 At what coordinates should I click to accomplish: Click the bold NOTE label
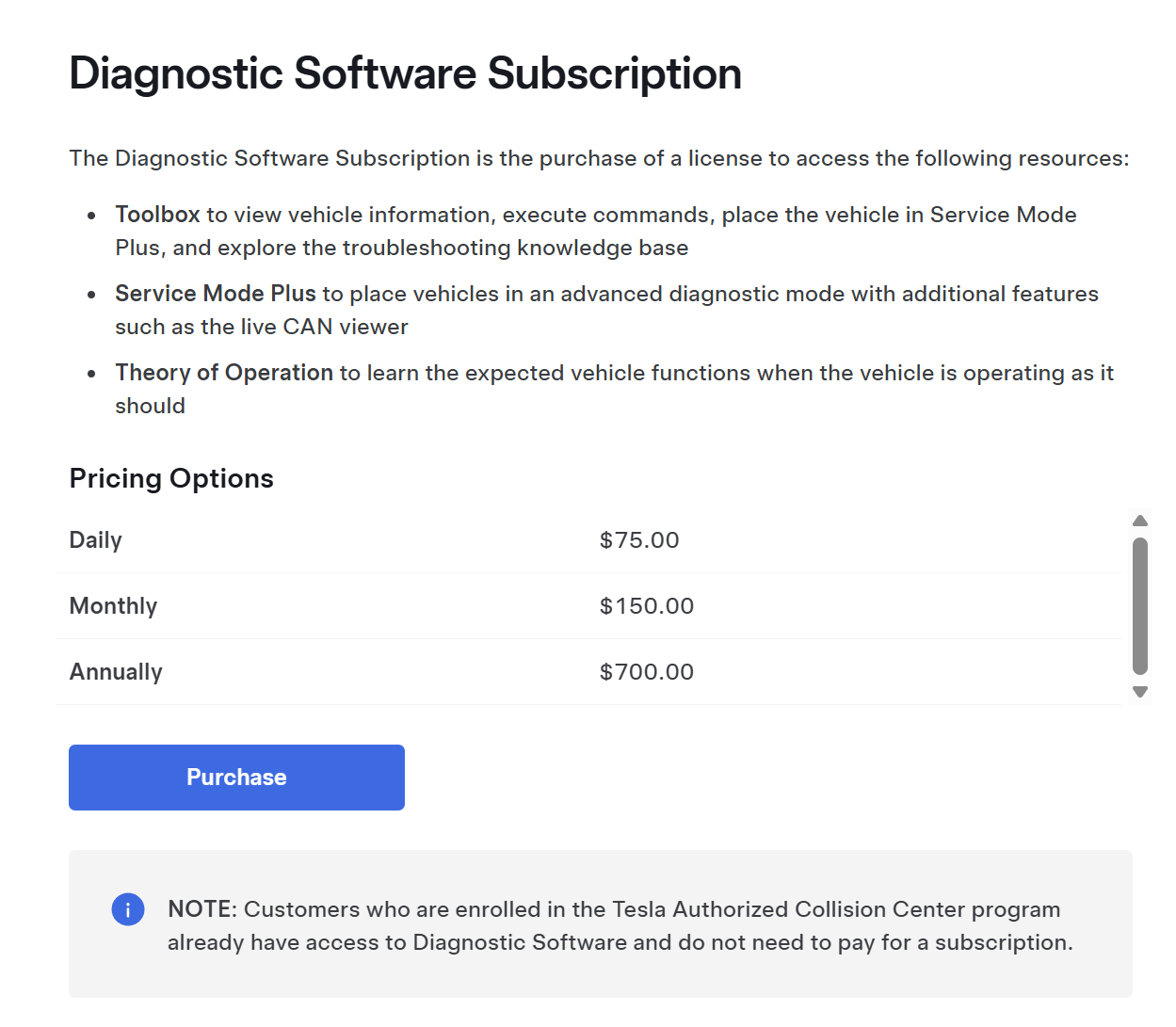[201, 909]
